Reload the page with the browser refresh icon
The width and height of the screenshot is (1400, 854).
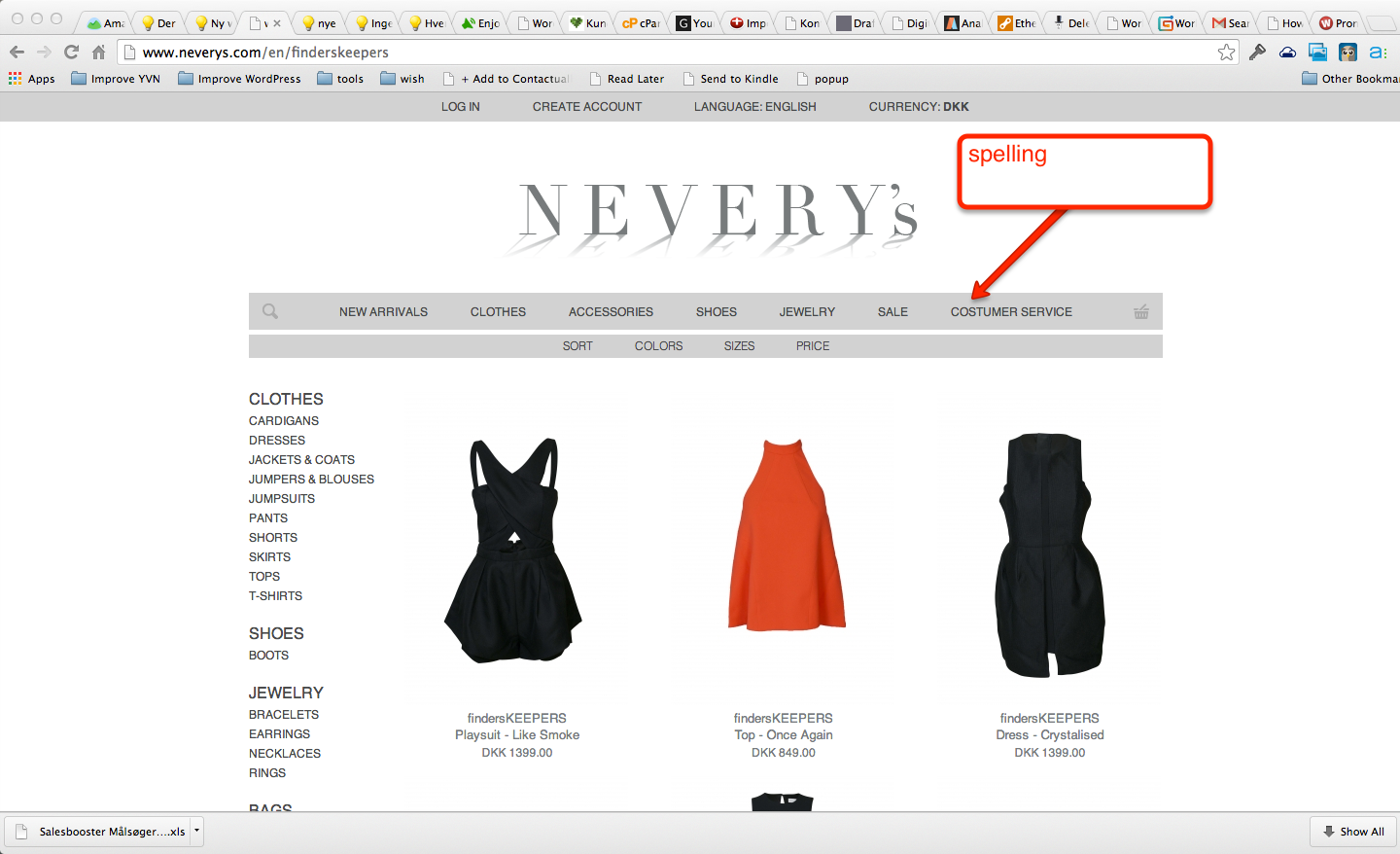coord(71,53)
